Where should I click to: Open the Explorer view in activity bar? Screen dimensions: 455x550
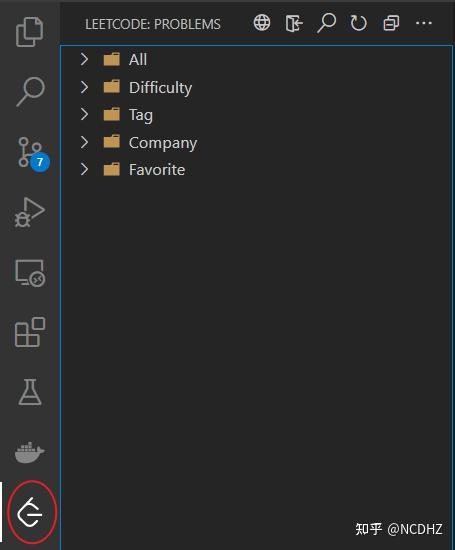pos(30,32)
